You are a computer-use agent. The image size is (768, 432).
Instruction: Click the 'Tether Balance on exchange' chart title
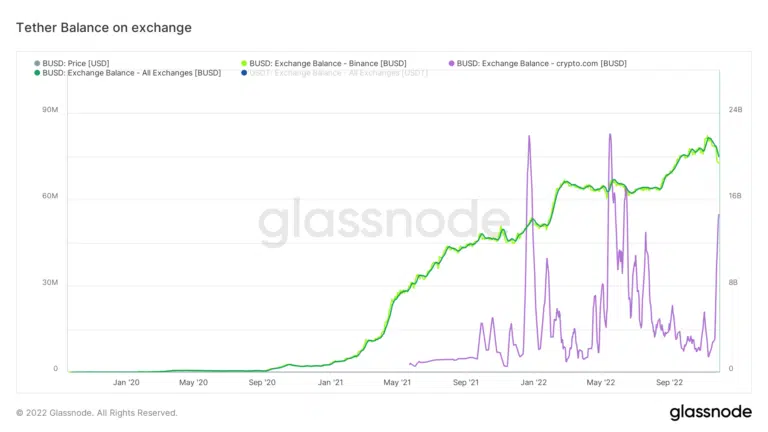pos(104,28)
